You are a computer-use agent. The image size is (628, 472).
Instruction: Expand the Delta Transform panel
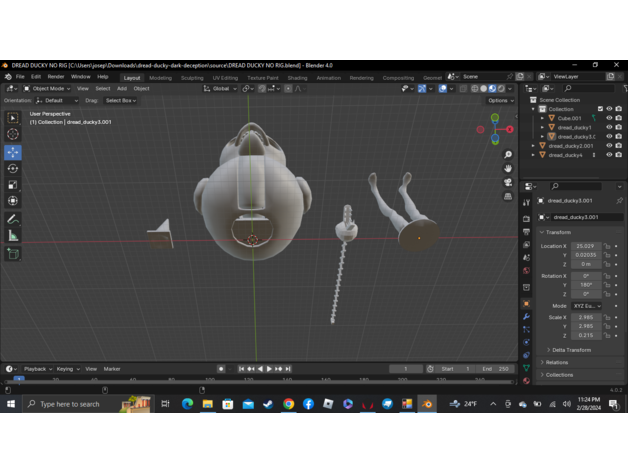570,350
